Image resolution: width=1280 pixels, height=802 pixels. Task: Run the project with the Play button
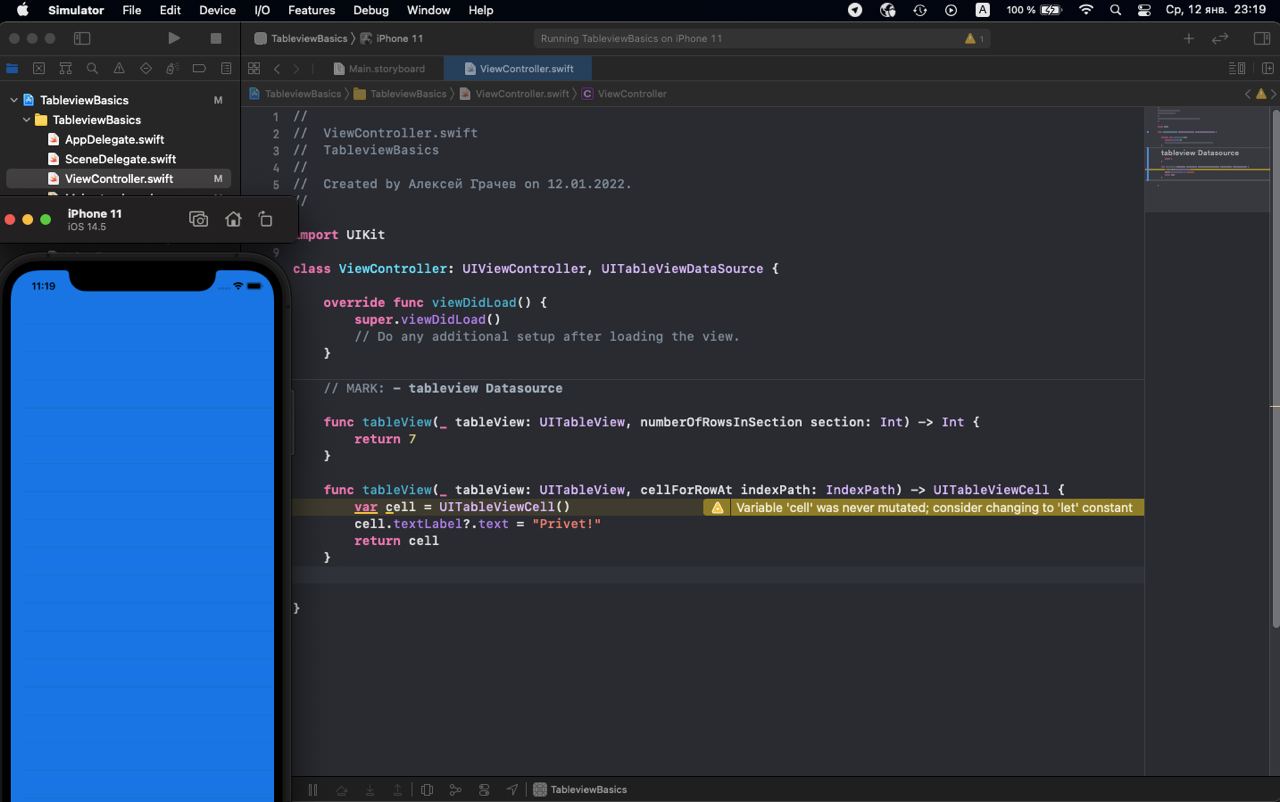(x=174, y=38)
